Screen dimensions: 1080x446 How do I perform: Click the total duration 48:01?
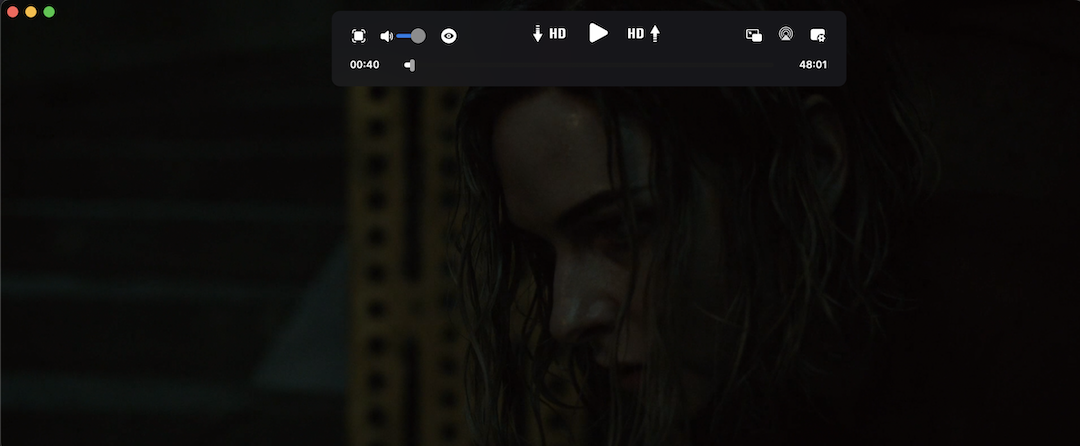point(813,65)
